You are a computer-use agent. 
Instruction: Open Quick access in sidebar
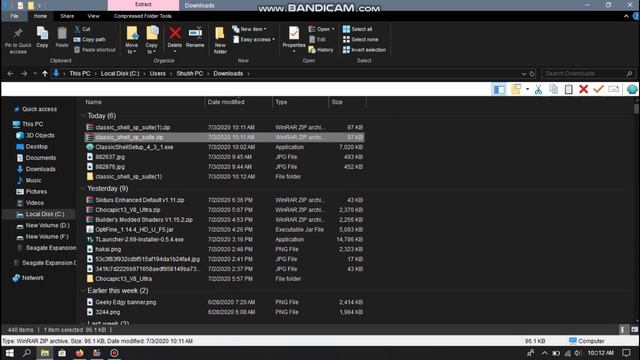39,109
